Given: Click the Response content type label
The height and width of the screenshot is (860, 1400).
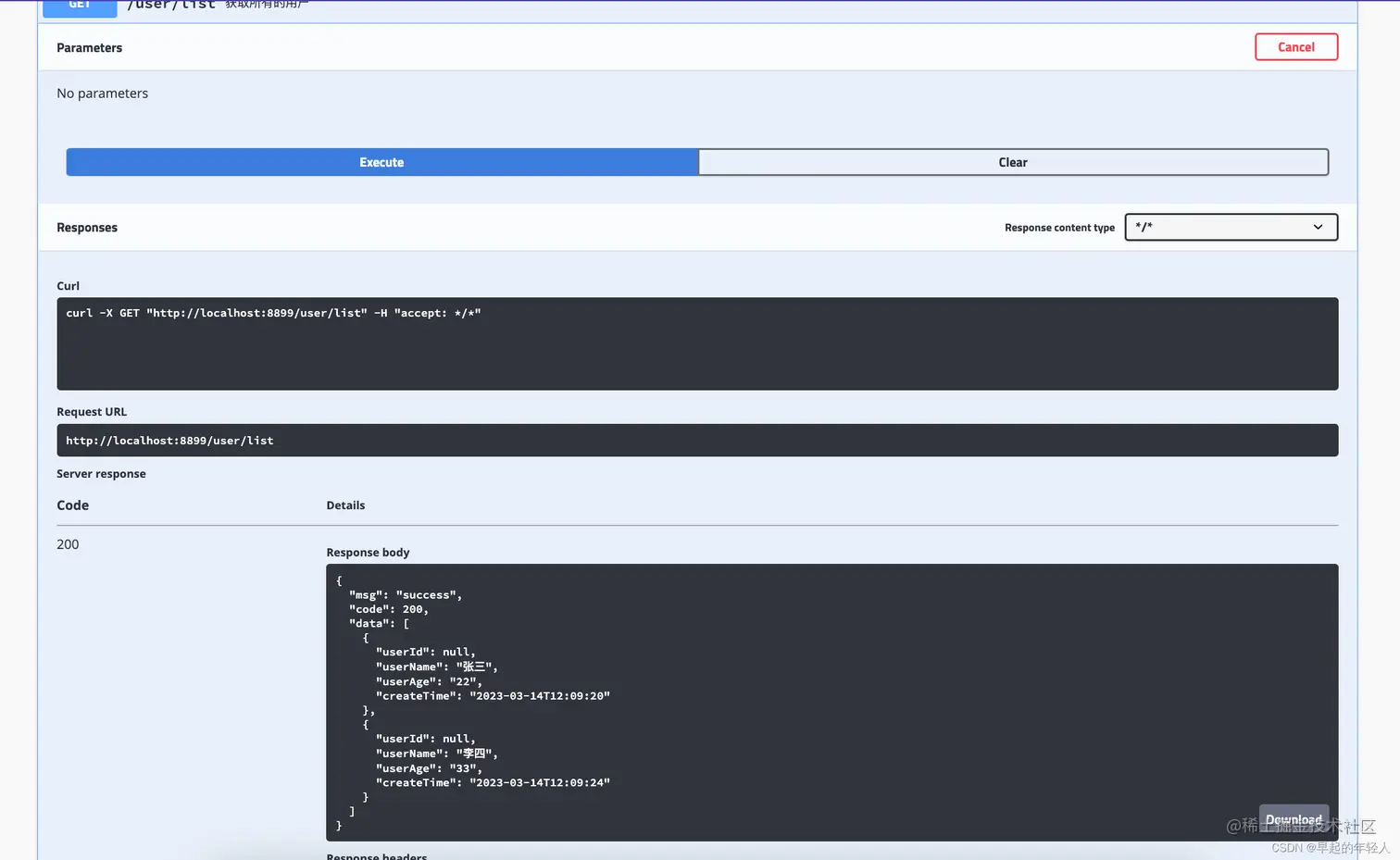Looking at the screenshot, I should tap(1059, 228).
